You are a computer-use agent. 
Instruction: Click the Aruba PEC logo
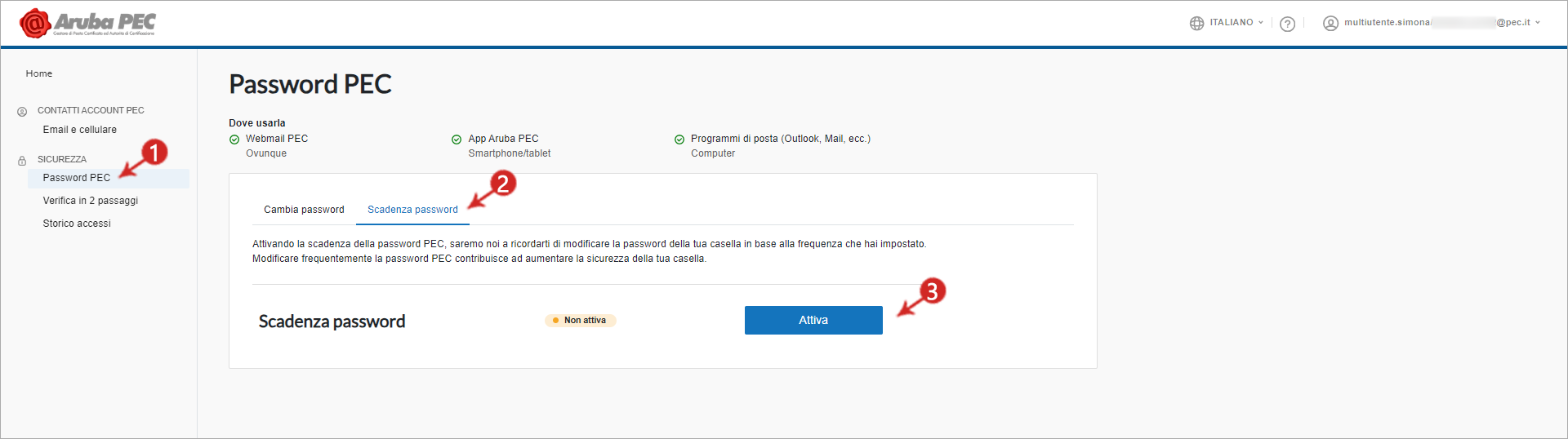pyautogui.click(x=87, y=24)
